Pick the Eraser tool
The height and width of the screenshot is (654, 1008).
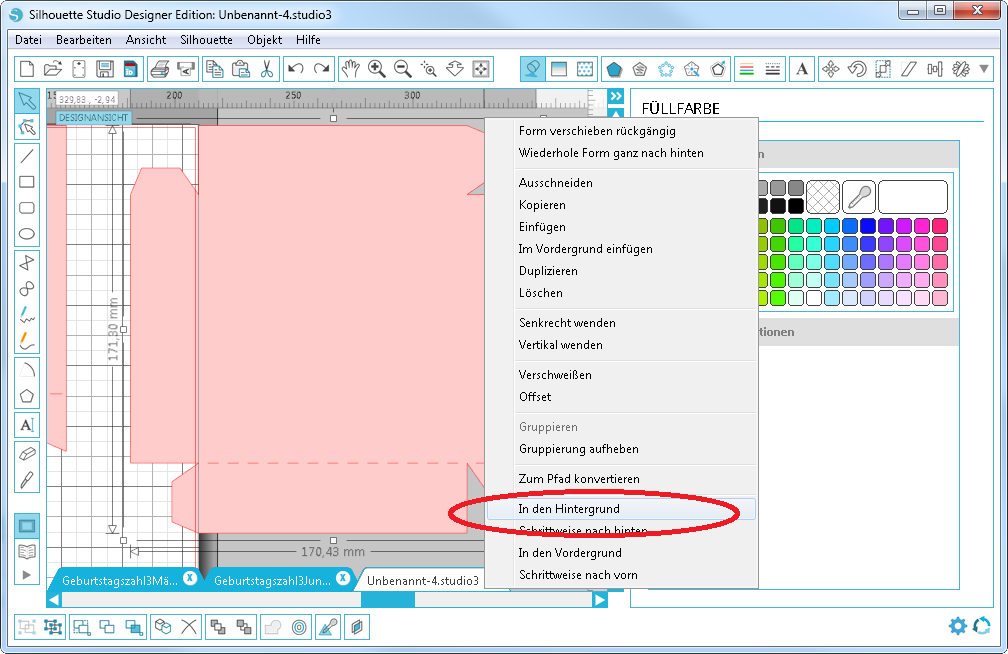tap(27, 453)
